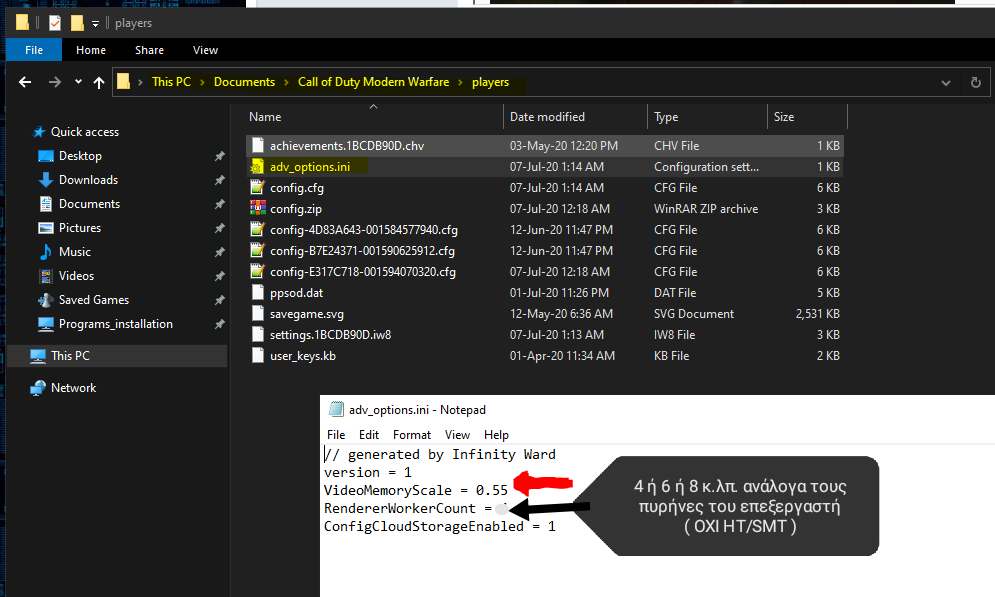The height and width of the screenshot is (597, 995).
Task: Click This PC in the address breadcrumb
Action: click(171, 82)
